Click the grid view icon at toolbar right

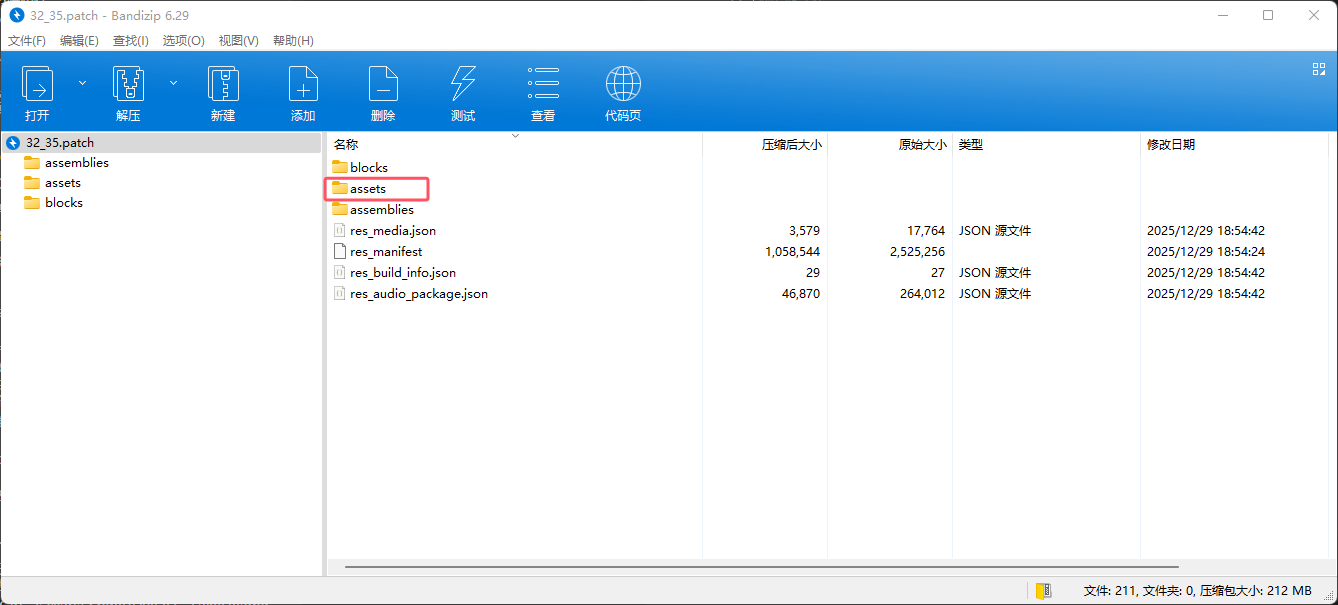1318,69
